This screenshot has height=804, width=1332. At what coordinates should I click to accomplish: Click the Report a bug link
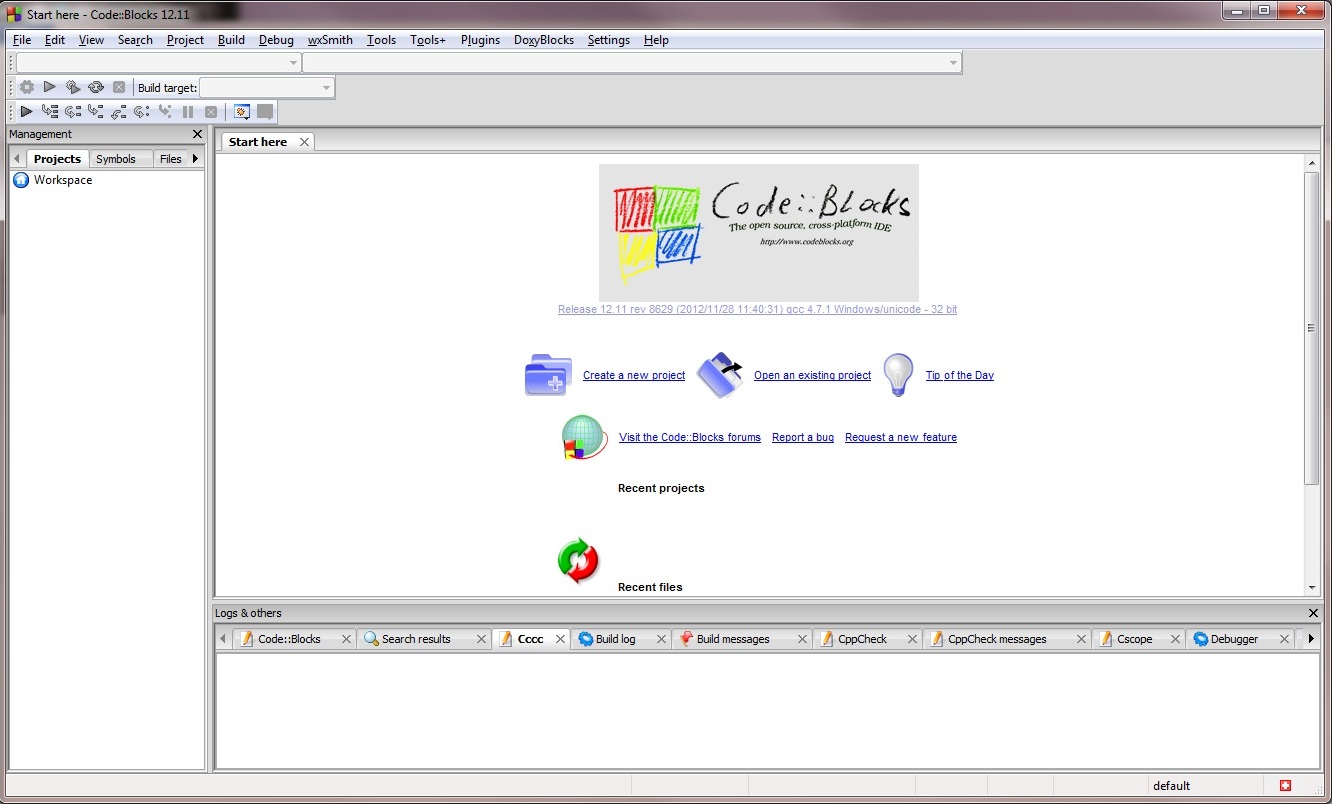tap(803, 438)
